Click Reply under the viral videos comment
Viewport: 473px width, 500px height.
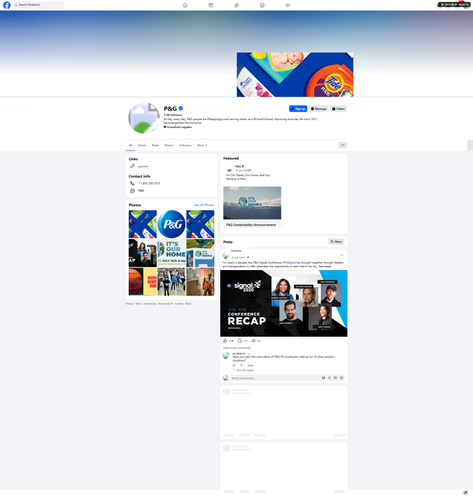click(250, 366)
